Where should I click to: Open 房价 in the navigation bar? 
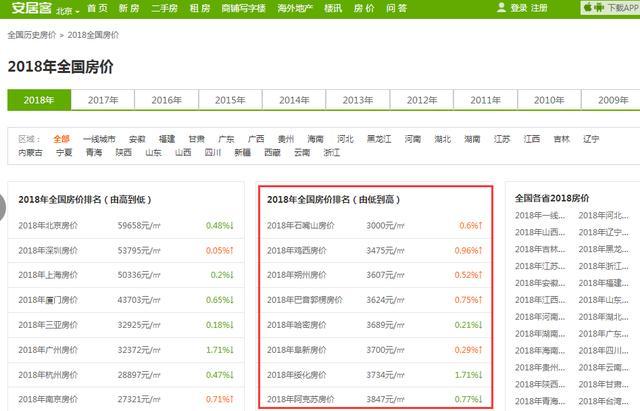pos(364,8)
